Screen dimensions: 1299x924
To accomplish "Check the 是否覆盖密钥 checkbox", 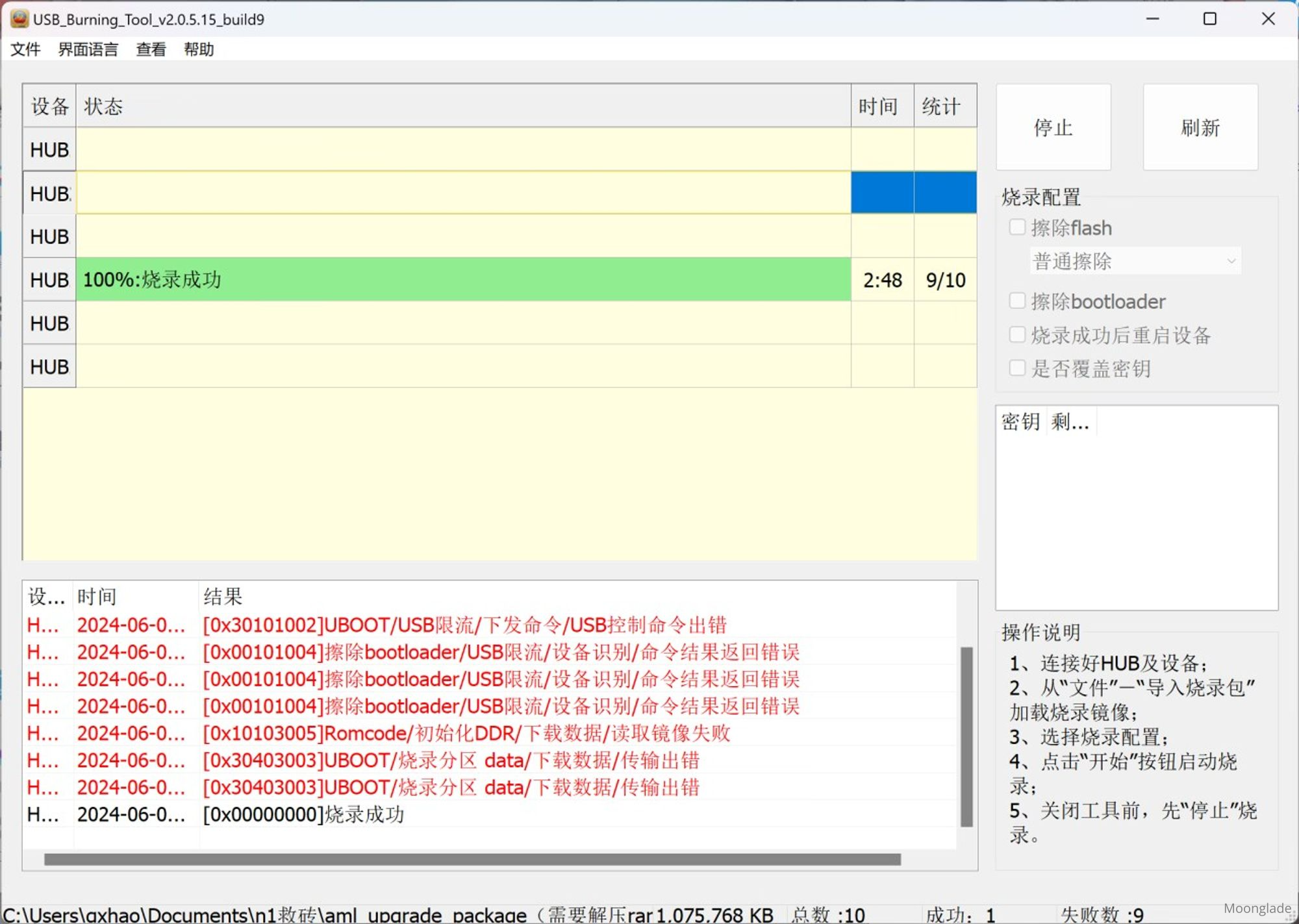I will [1017, 368].
